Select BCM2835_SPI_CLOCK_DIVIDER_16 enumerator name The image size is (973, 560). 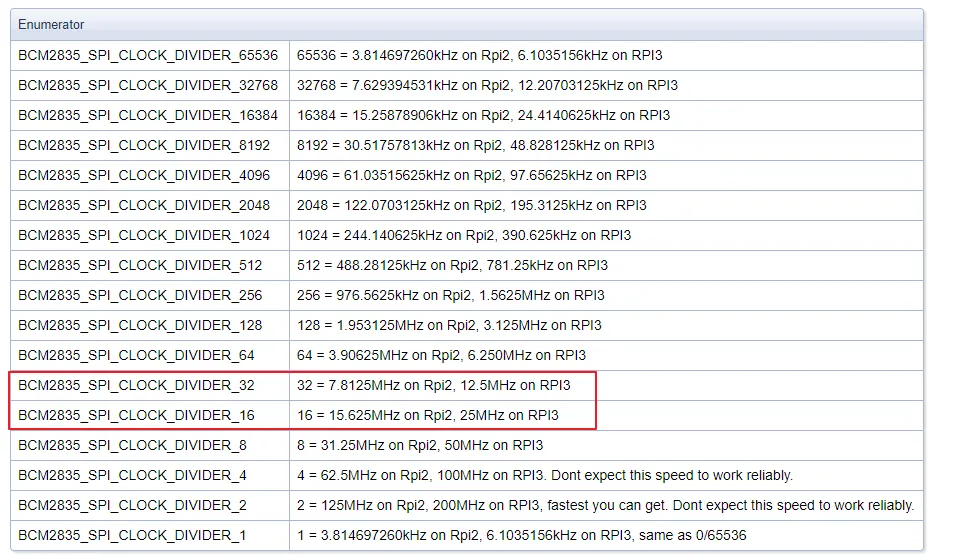pyautogui.click(x=136, y=415)
